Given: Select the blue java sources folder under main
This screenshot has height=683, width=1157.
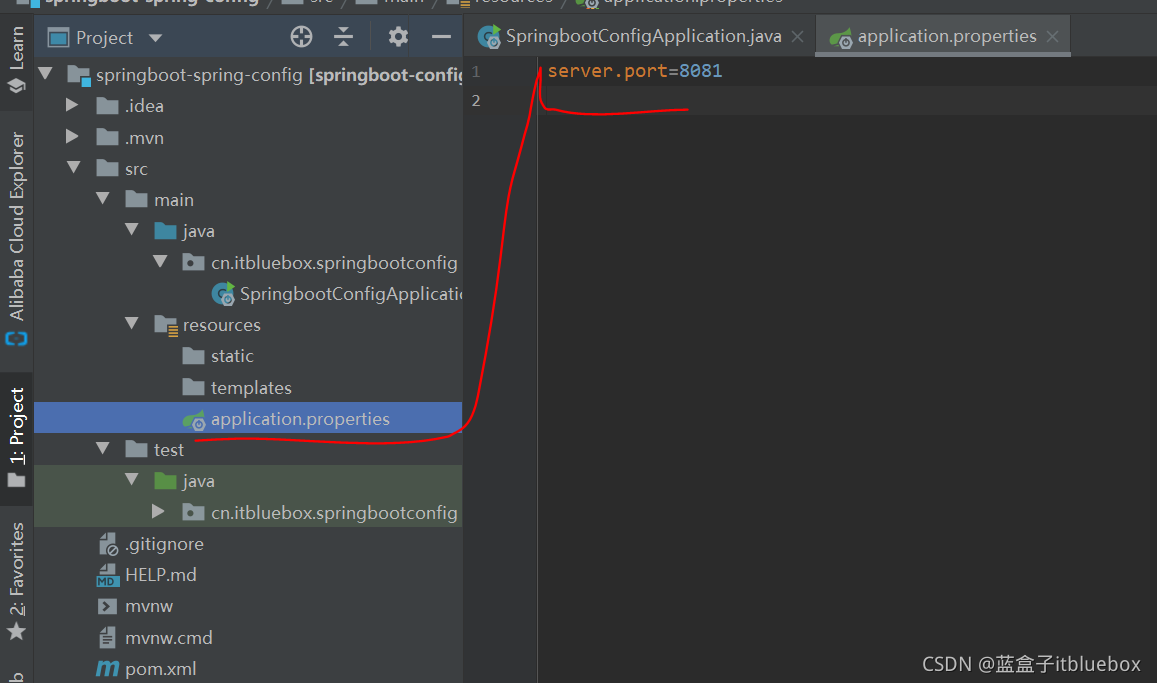Looking at the screenshot, I should 198,231.
